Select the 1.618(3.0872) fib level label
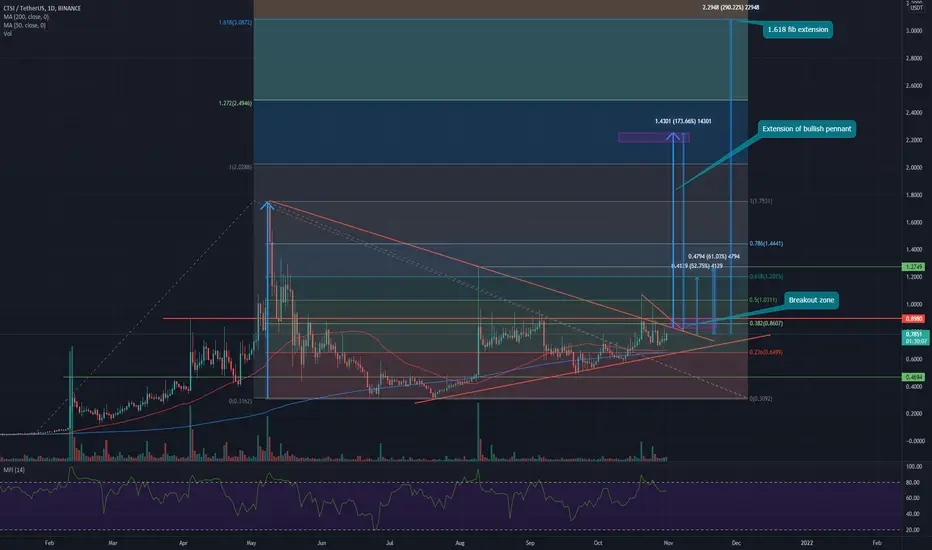 coord(235,23)
